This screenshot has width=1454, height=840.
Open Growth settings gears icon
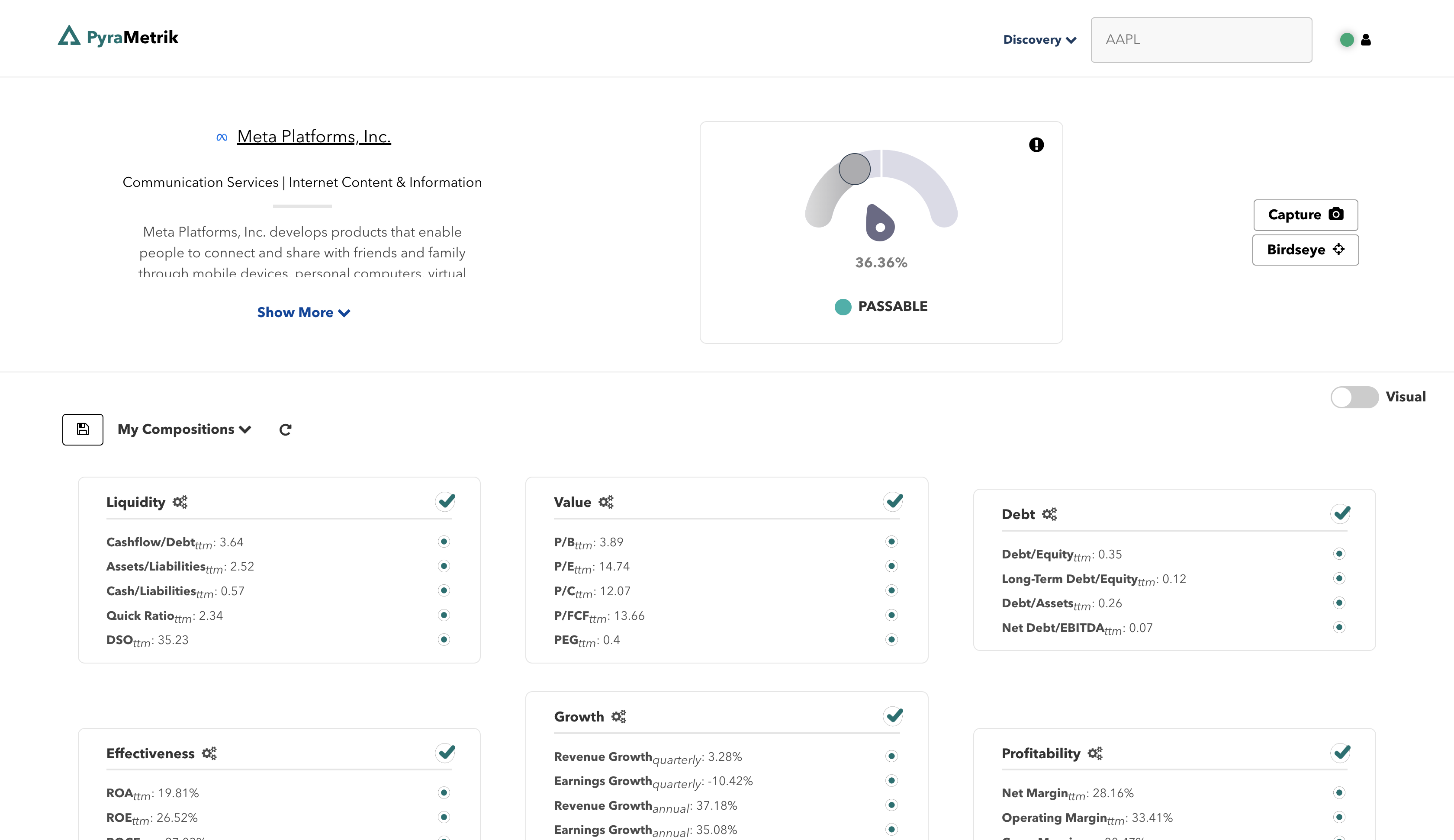pyautogui.click(x=618, y=717)
